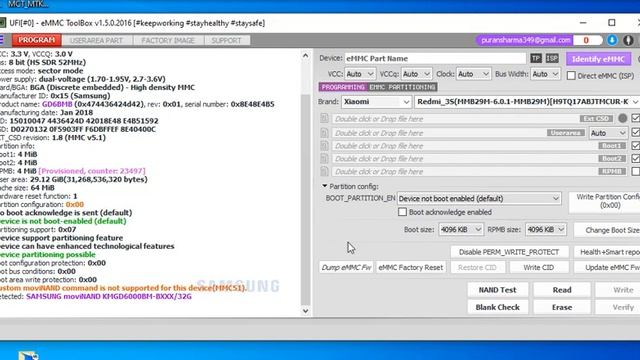Click the UFI app icon in the title bar

2,23
